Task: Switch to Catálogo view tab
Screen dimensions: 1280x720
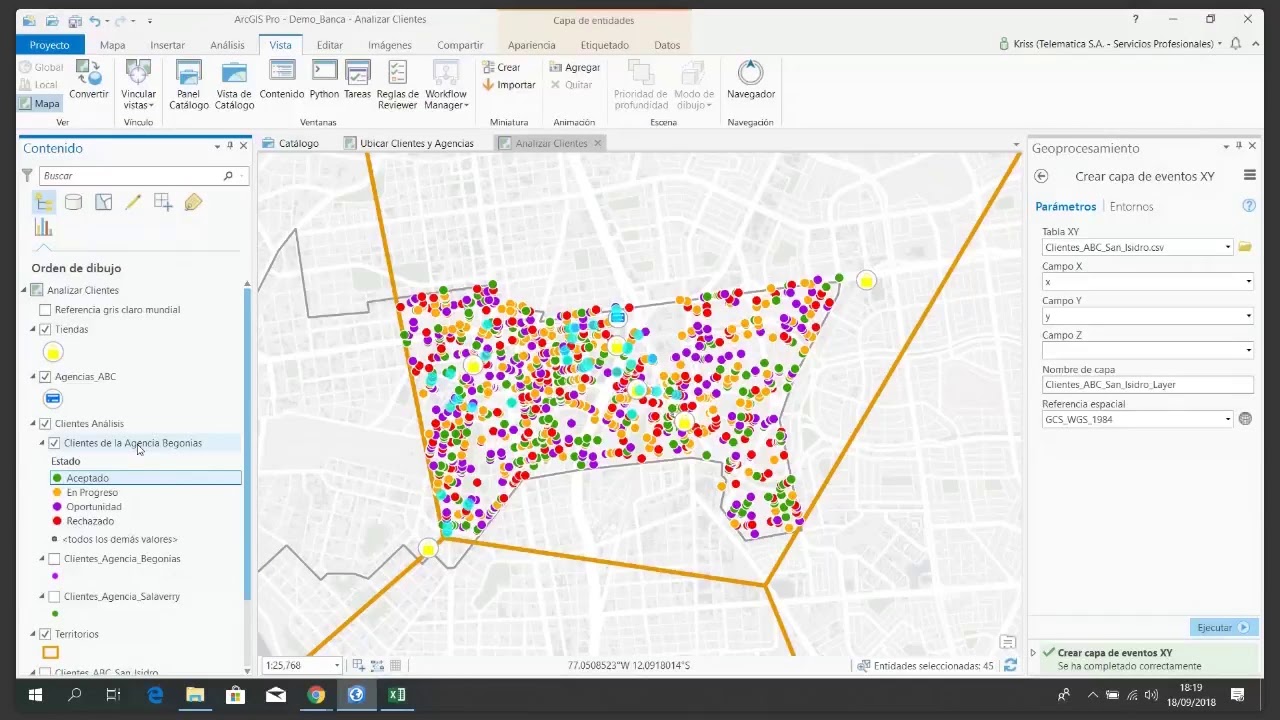Action: pos(291,143)
